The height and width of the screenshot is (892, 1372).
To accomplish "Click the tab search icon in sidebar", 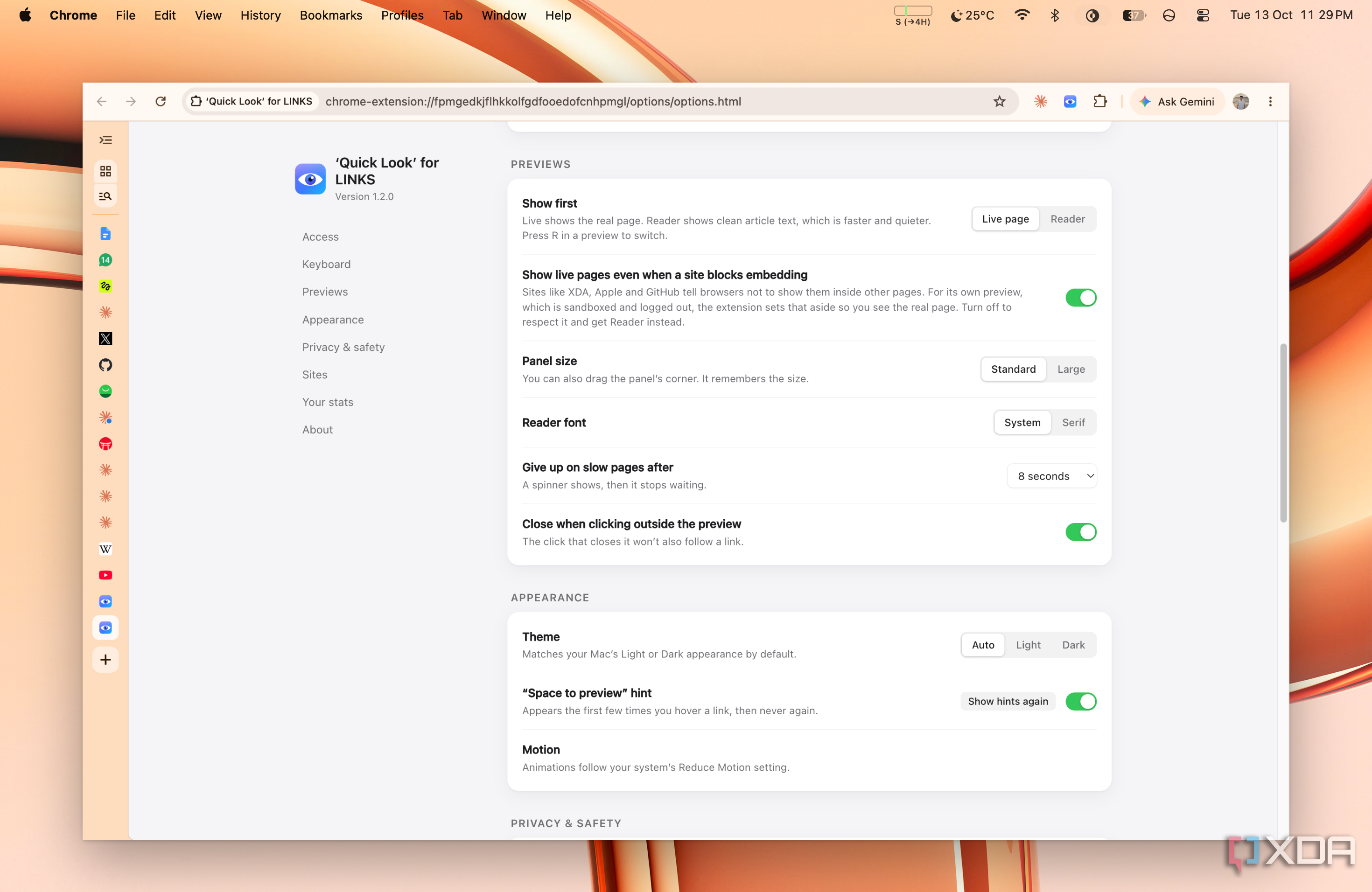I will [105, 196].
